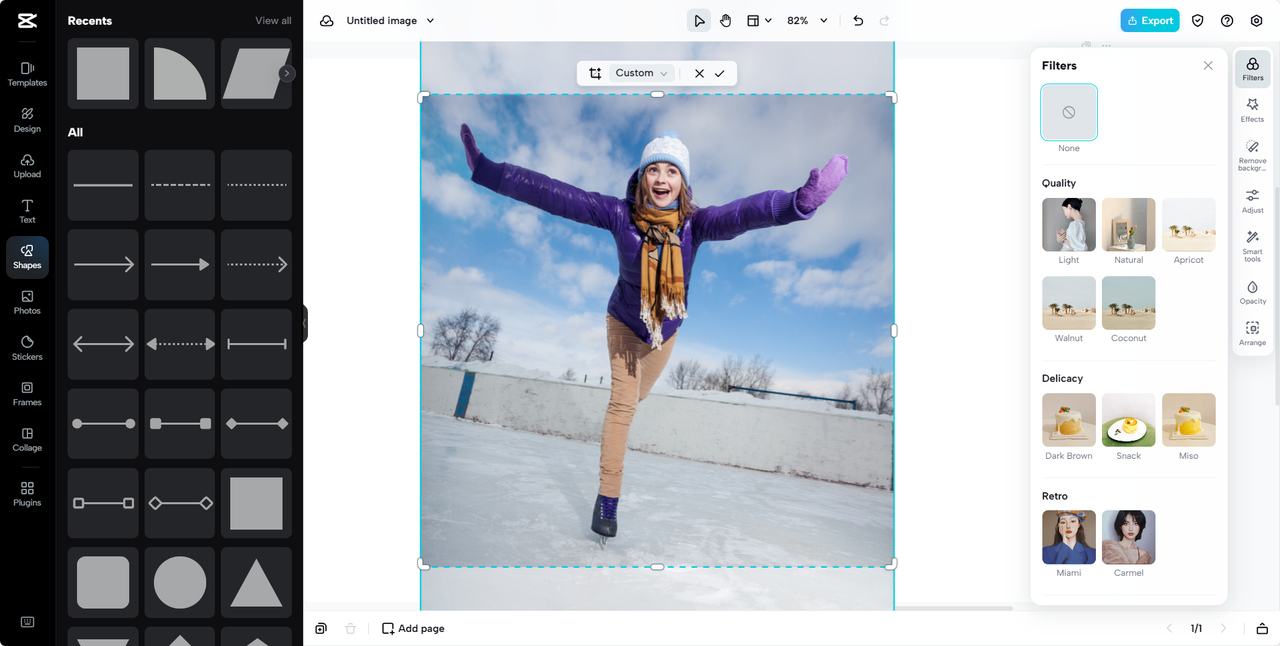Open the Plugins sidebar panel
This screenshot has width=1280, height=646.
click(27, 494)
